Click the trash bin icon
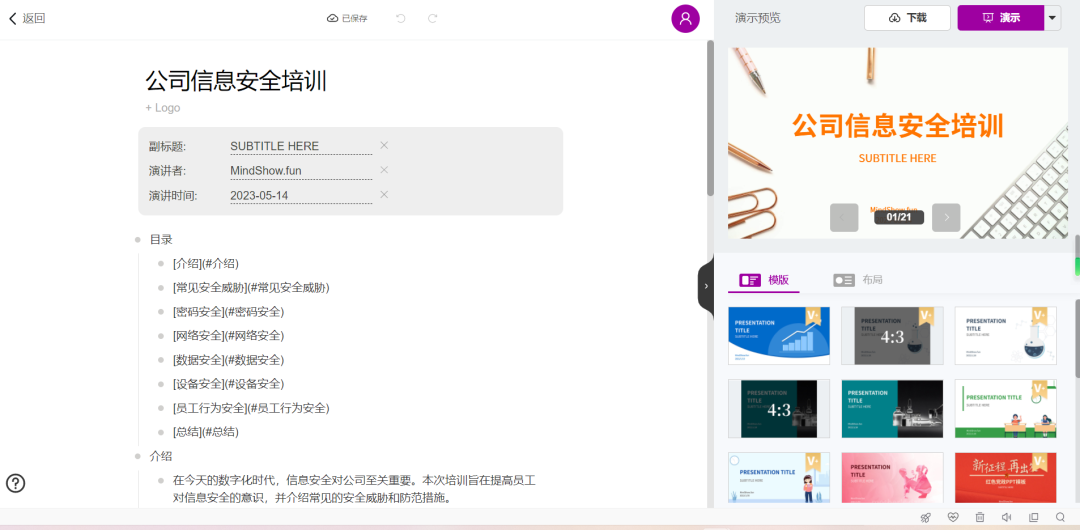 tap(979, 517)
